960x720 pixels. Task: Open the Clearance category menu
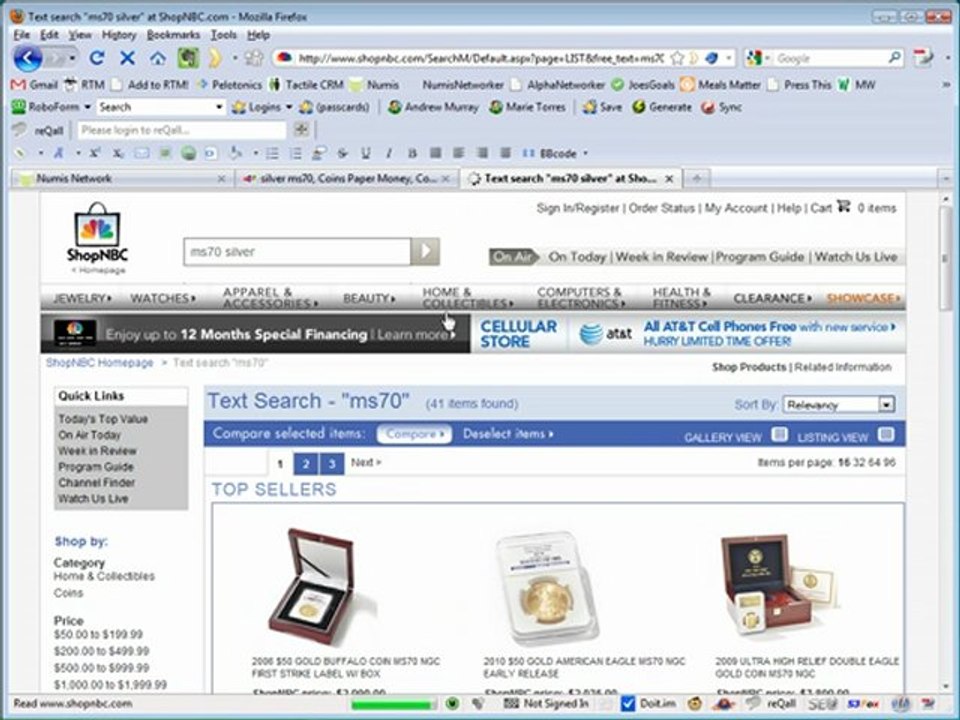pyautogui.click(x=773, y=298)
